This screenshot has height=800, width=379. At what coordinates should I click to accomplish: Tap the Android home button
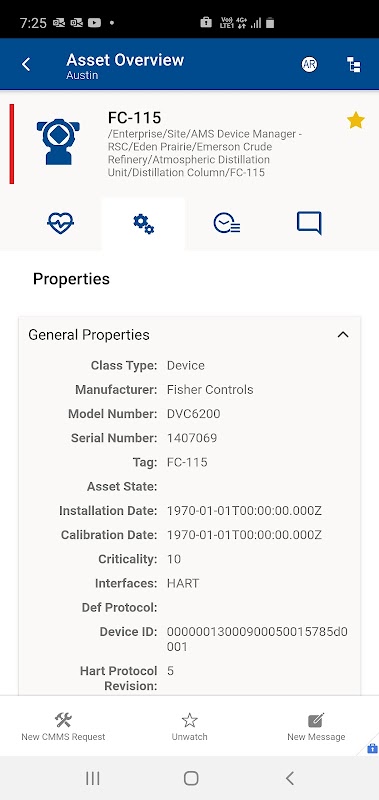click(191, 778)
